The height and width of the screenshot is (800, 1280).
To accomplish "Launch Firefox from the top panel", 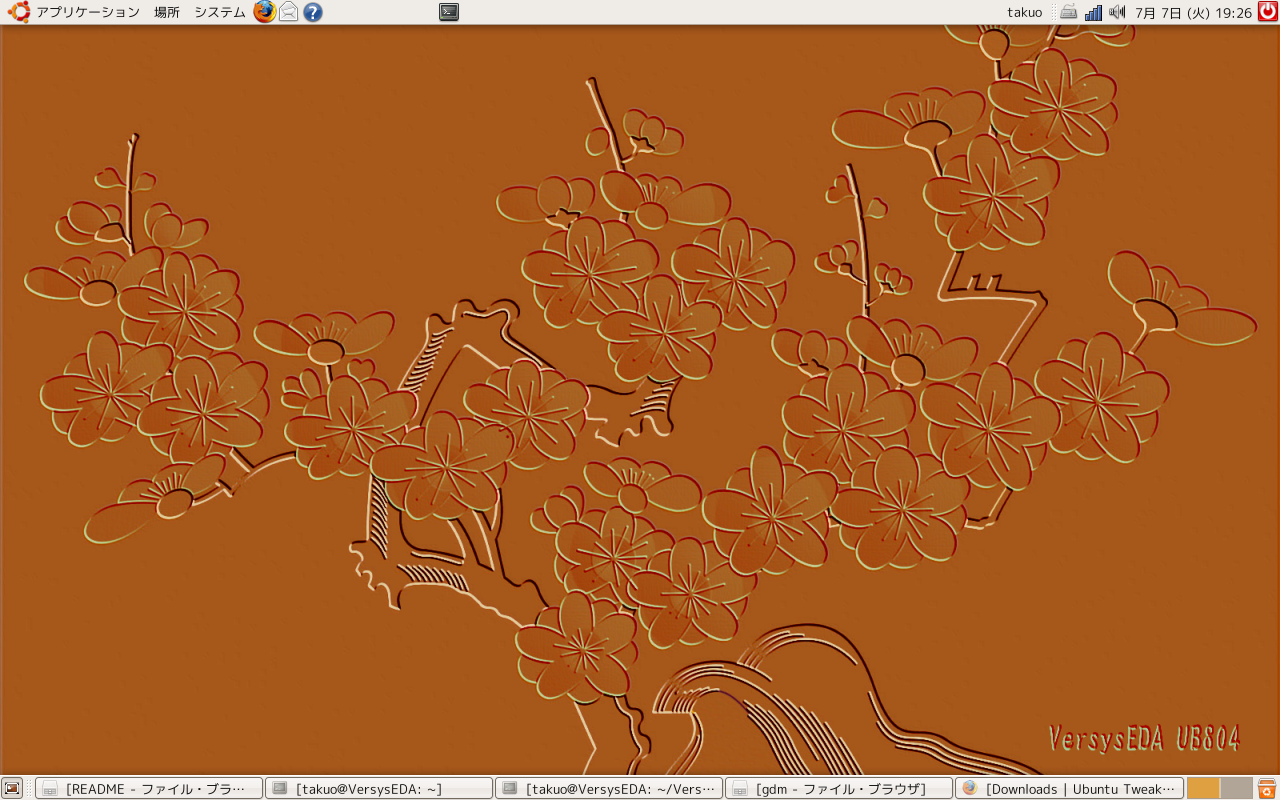I will tap(264, 12).
